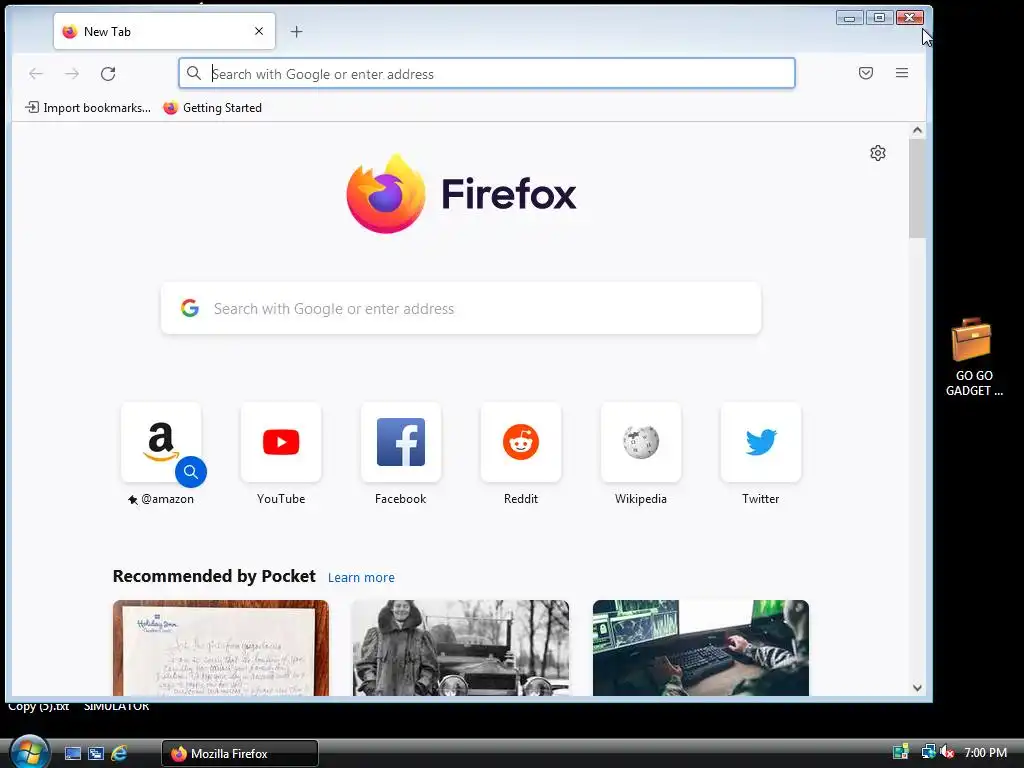Click the network tray icon
The width and height of the screenshot is (1024, 768).
(x=928, y=752)
